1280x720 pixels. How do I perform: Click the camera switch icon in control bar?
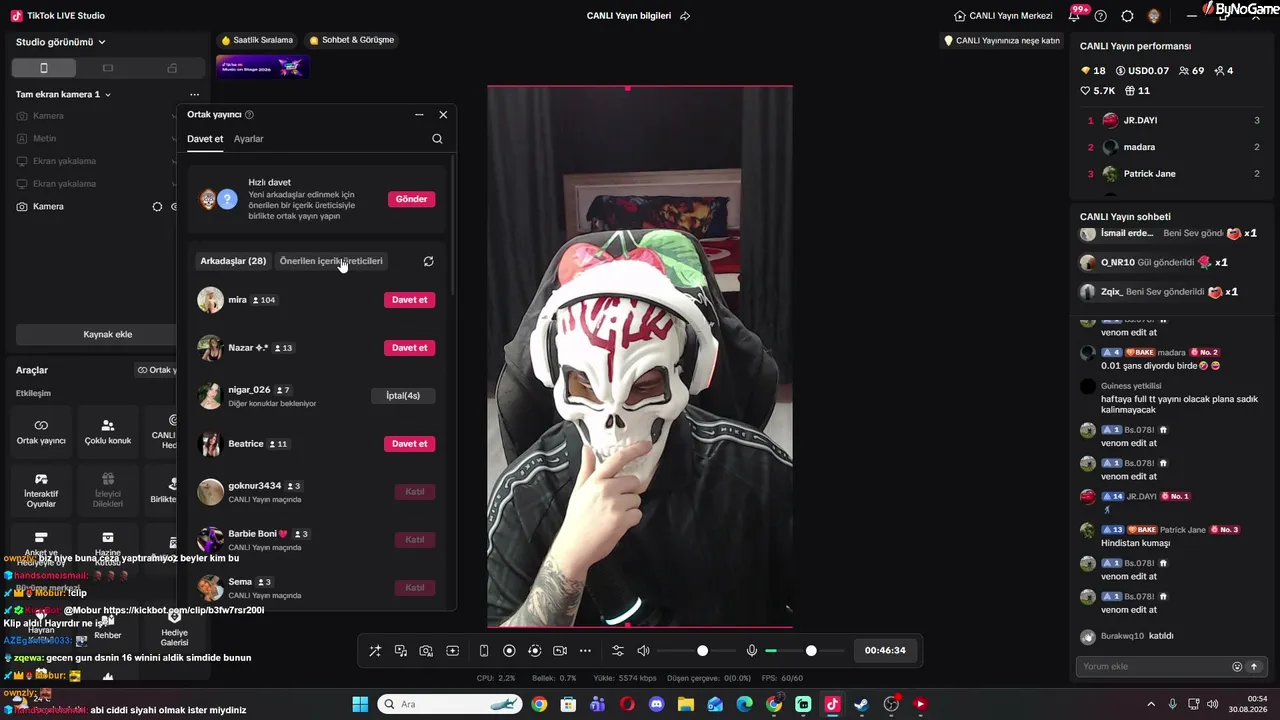560,651
